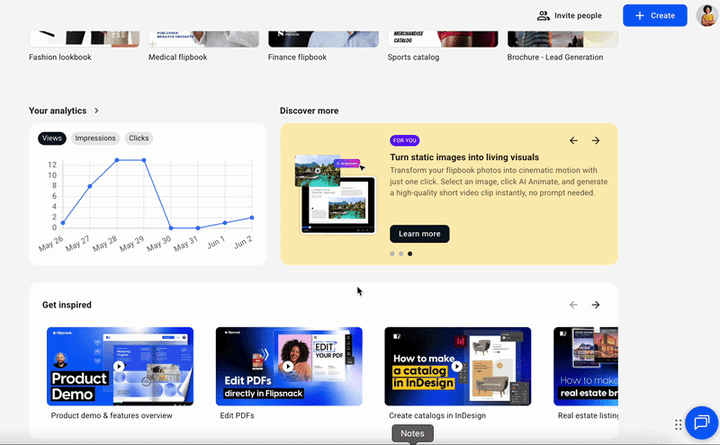Select second carousel pagination dot

401,253
